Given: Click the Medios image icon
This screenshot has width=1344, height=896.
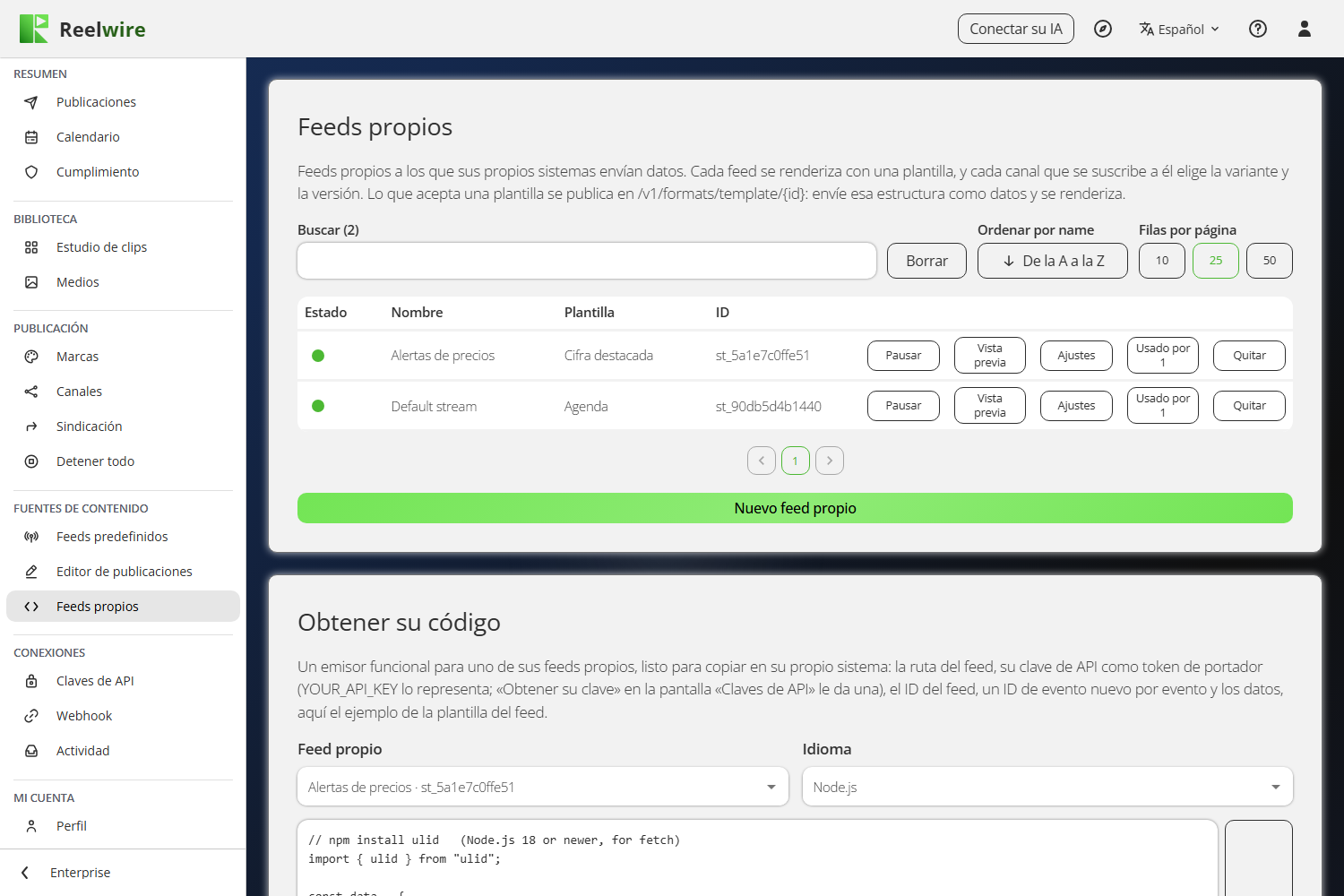Looking at the screenshot, I should (31, 282).
